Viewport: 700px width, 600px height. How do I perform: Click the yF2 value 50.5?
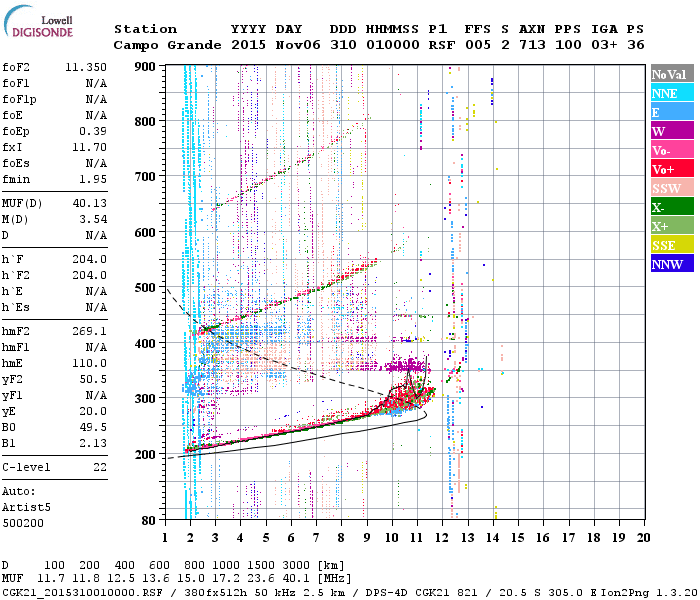click(93, 379)
